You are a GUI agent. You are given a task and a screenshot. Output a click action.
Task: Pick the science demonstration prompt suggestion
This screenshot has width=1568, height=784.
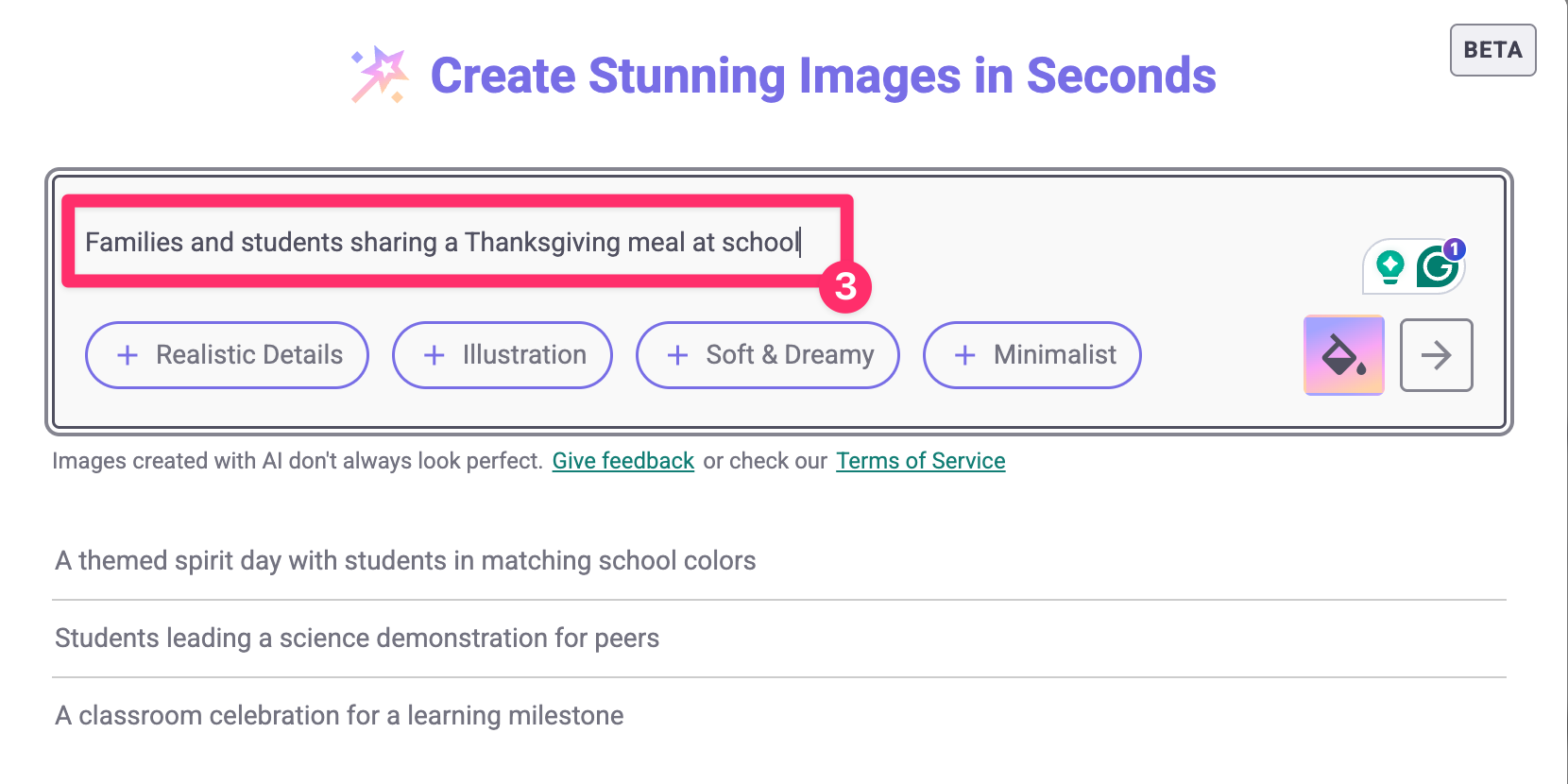(357, 639)
